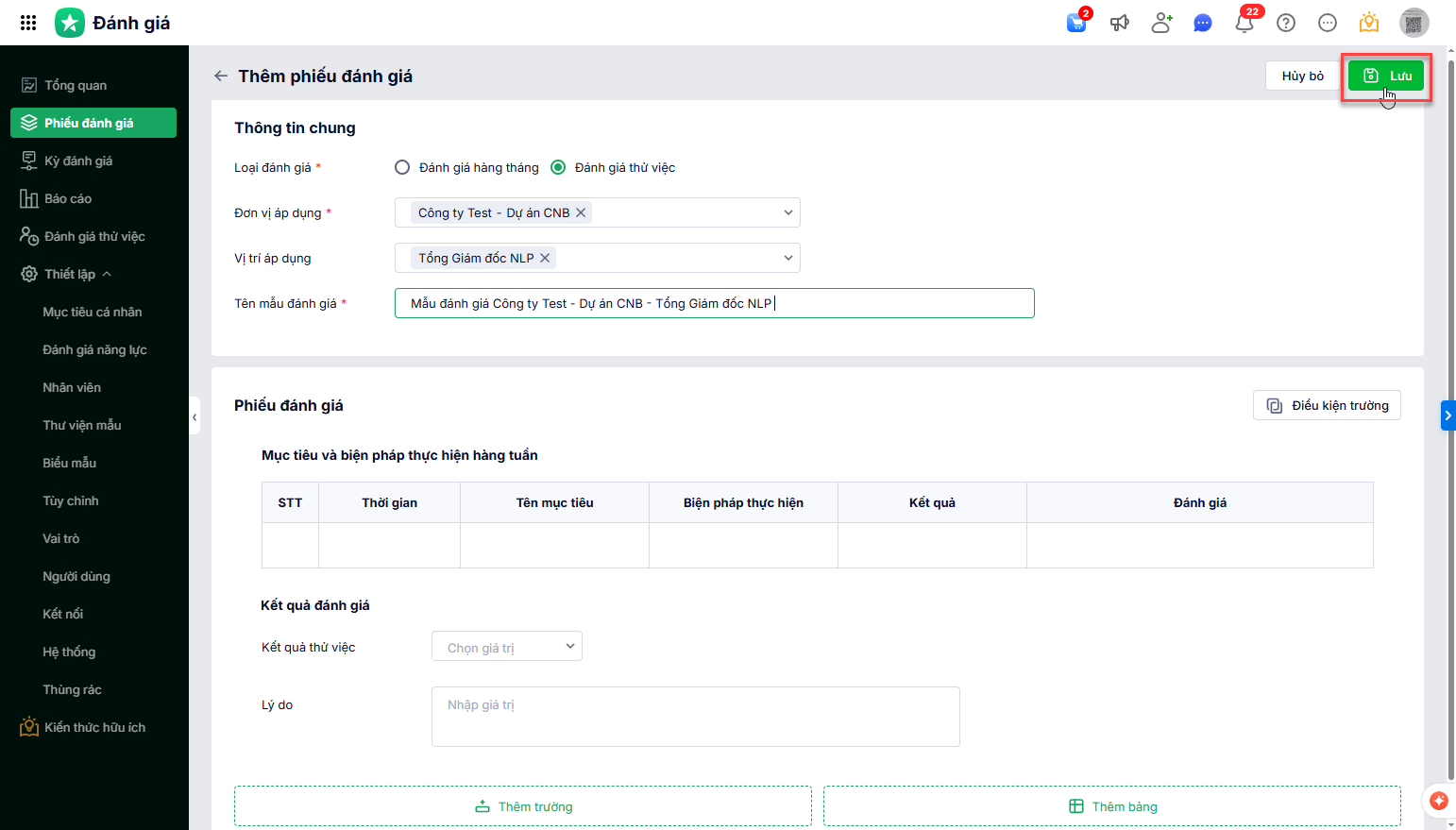Image resolution: width=1456 pixels, height=830 pixels.
Task: Click the Lý do text area
Action: pyautogui.click(x=695, y=717)
